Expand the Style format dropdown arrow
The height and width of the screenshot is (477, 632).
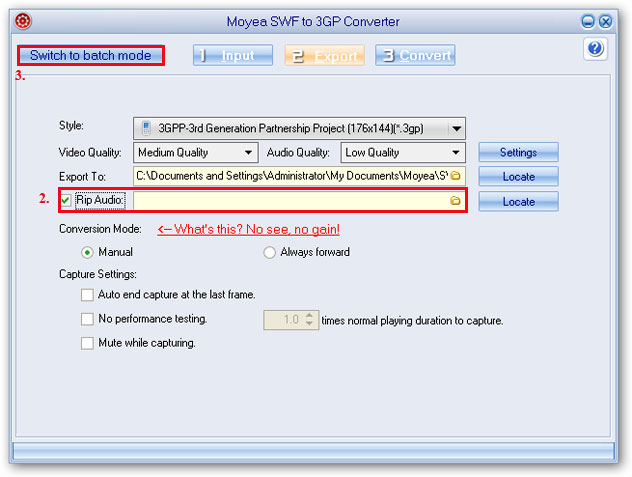tap(456, 129)
